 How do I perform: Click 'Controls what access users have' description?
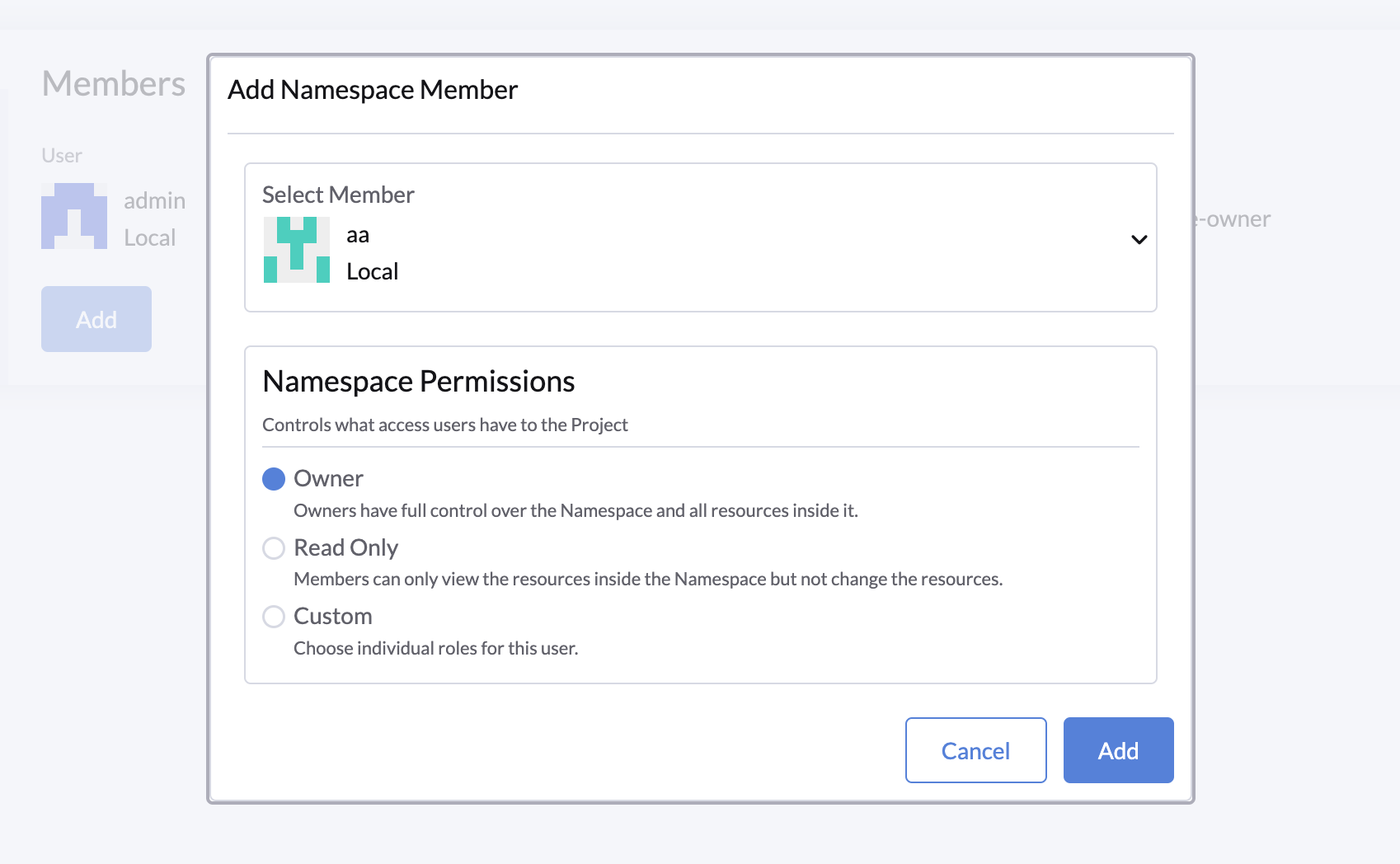coord(444,425)
